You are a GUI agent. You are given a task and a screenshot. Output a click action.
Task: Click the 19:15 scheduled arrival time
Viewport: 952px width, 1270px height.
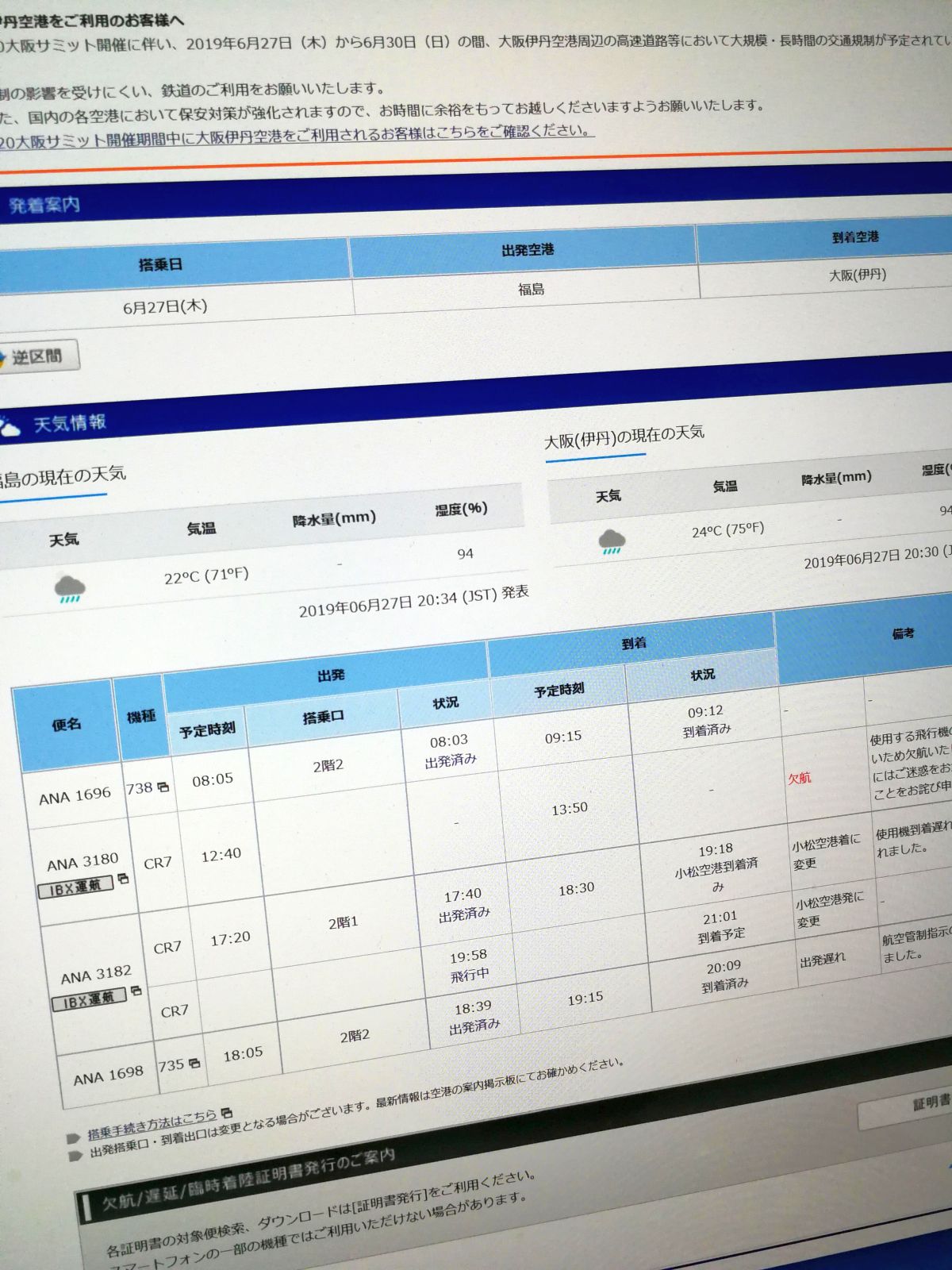click(585, 998)
